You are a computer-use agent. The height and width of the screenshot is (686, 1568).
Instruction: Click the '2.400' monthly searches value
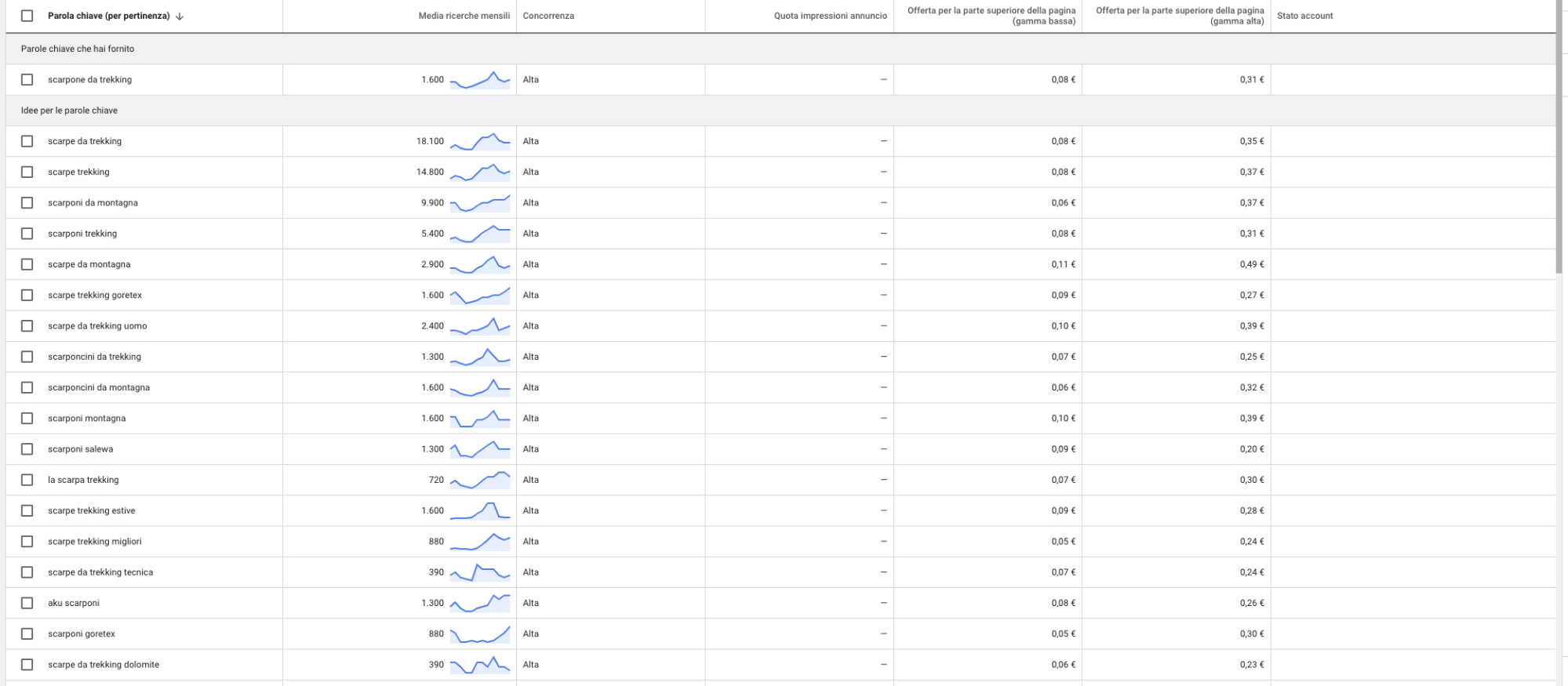[x=432, y=326]
